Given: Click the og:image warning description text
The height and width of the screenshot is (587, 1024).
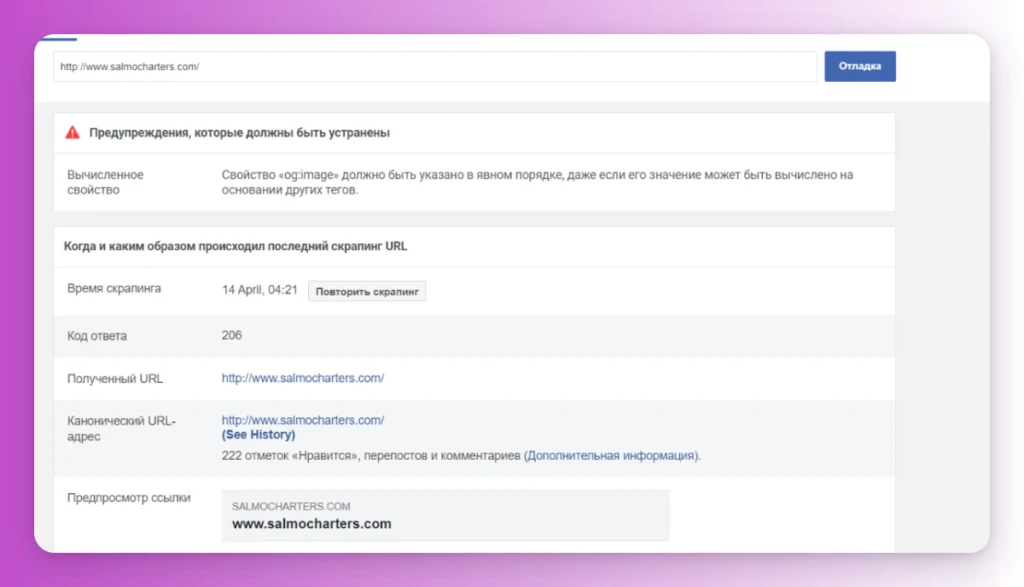Looking at the screenshot, I should [x=537, y=182].
